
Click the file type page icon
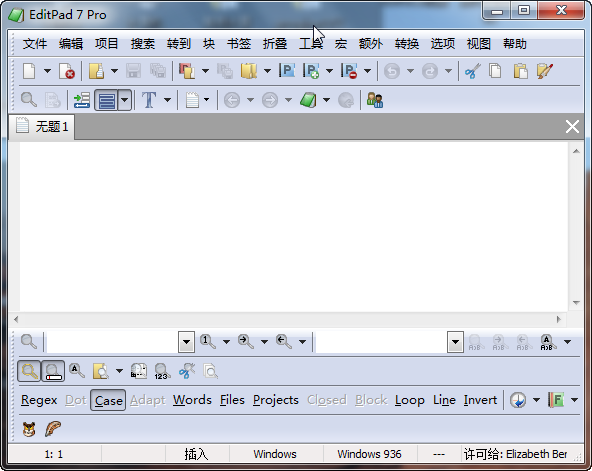(x=192, y=100)
